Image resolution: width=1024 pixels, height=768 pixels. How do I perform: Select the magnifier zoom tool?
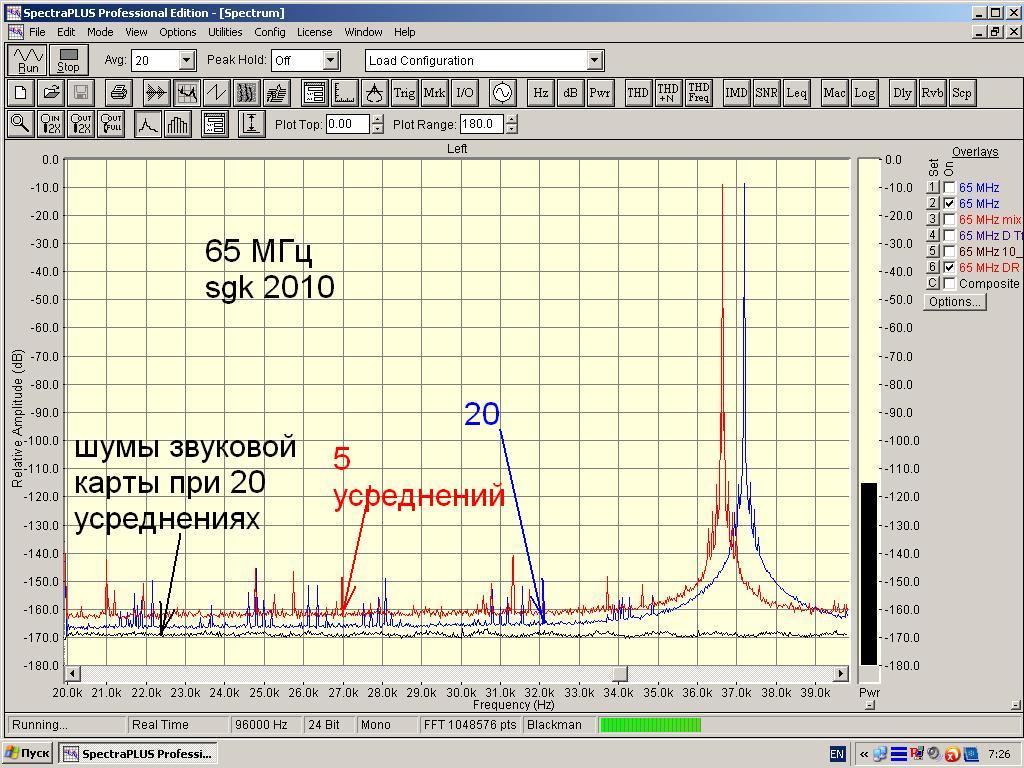[19, 124]
